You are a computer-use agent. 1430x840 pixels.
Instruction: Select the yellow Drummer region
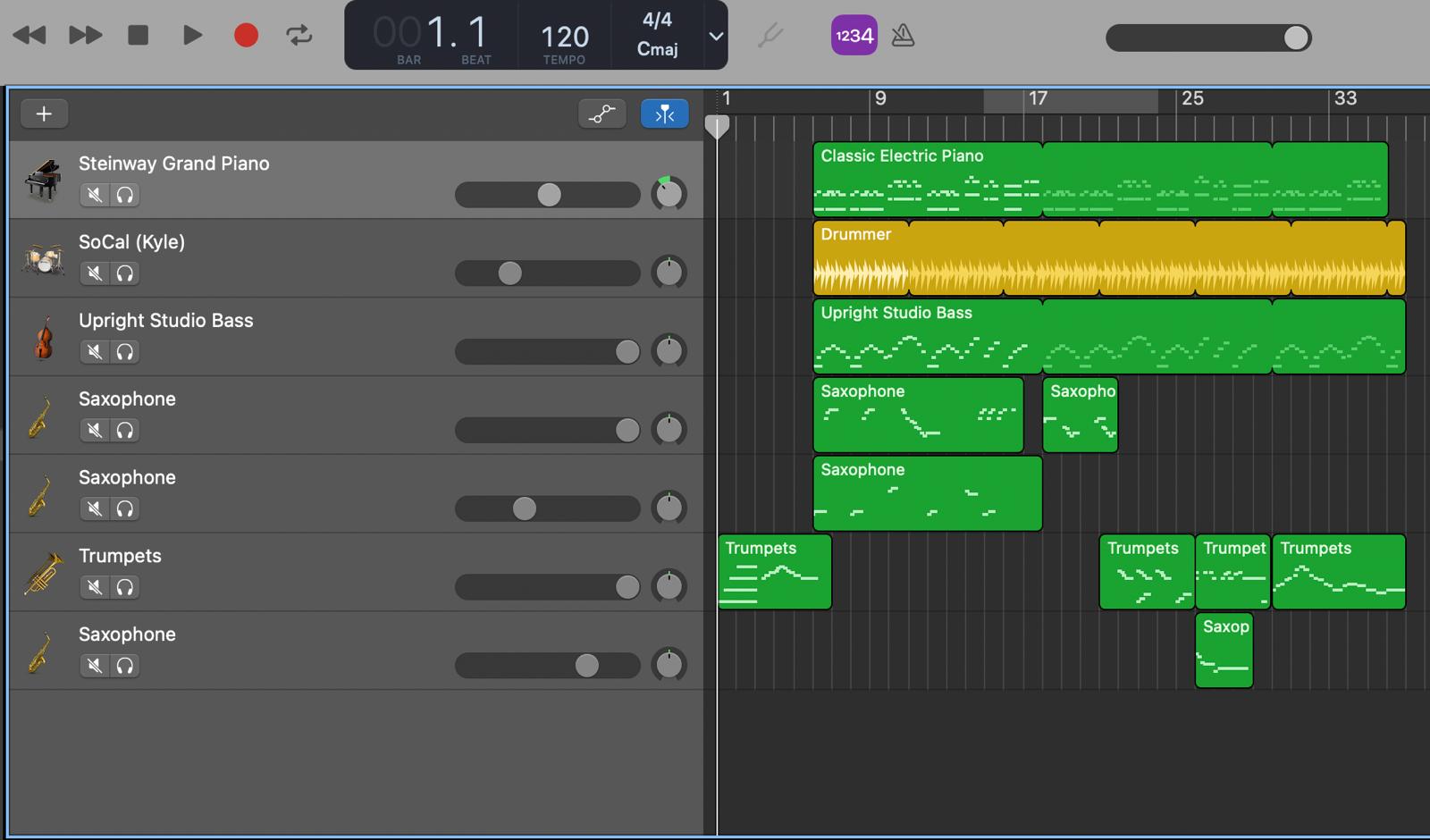[1108, 259]
